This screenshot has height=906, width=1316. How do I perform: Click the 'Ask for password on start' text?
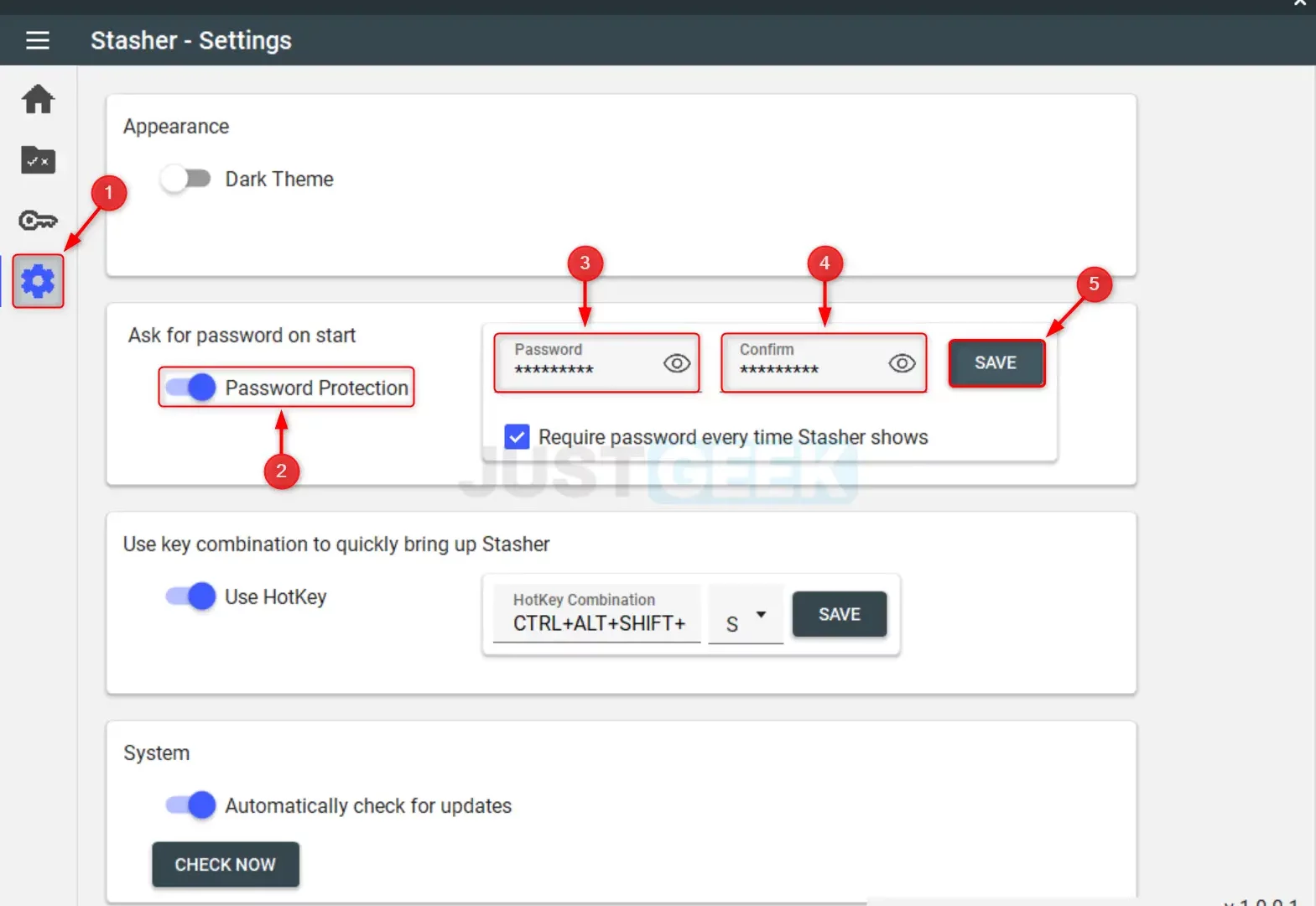[x=242, y=336]
